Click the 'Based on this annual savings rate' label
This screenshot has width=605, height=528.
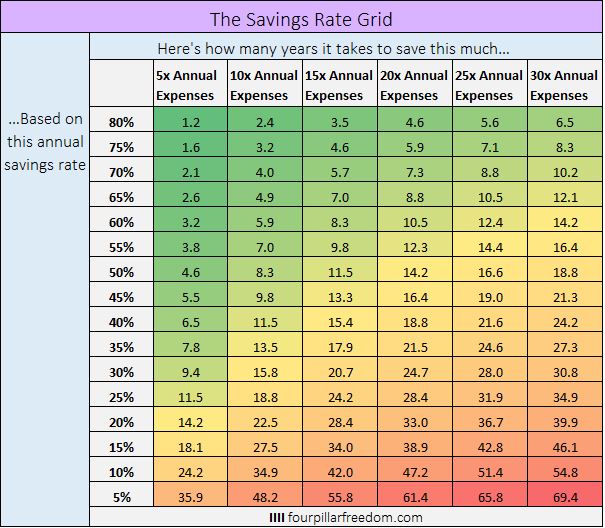click(45, 142)
